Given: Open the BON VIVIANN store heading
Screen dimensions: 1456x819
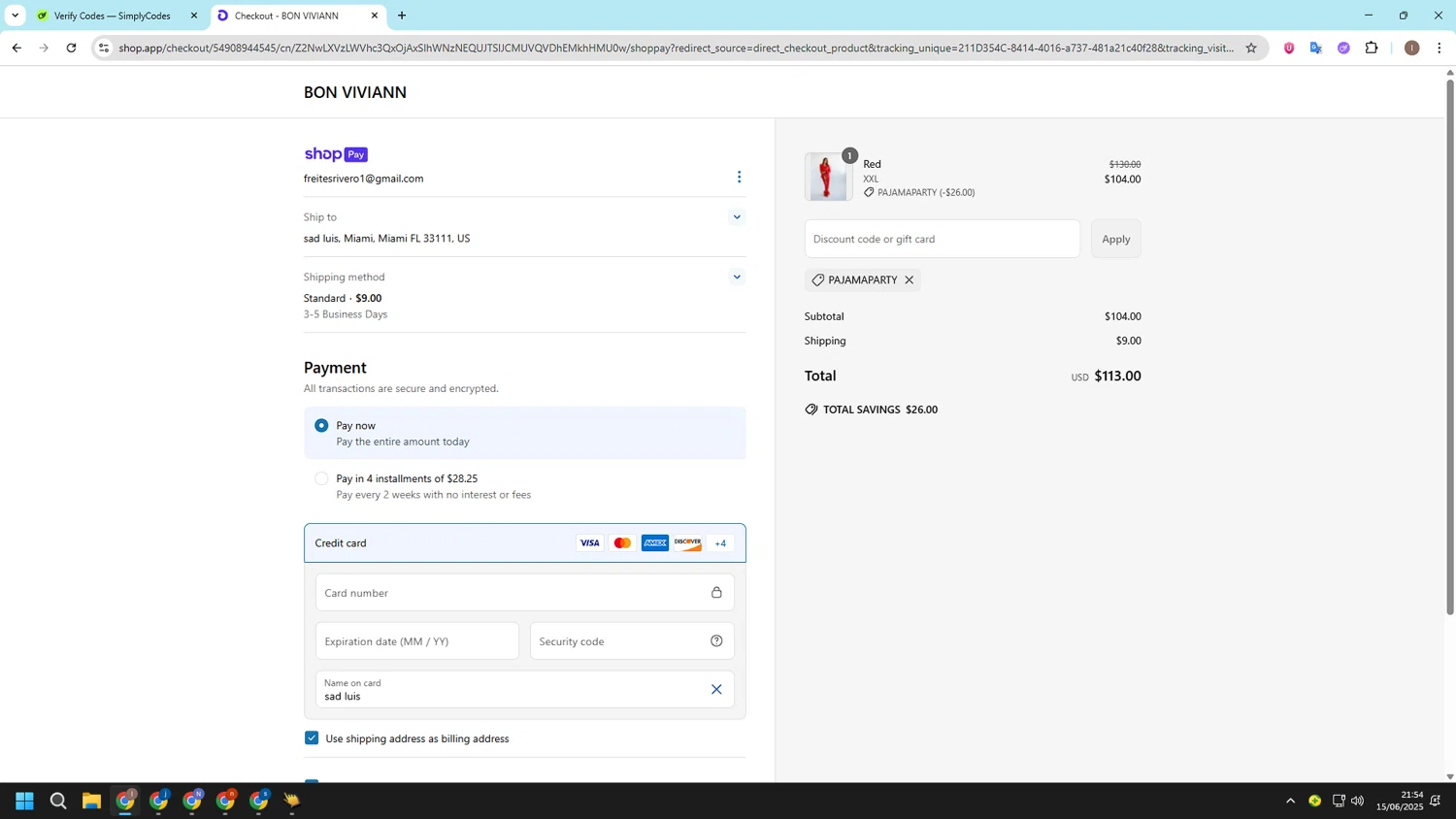Looking at the screenshot, I should (x=355, y=92).
